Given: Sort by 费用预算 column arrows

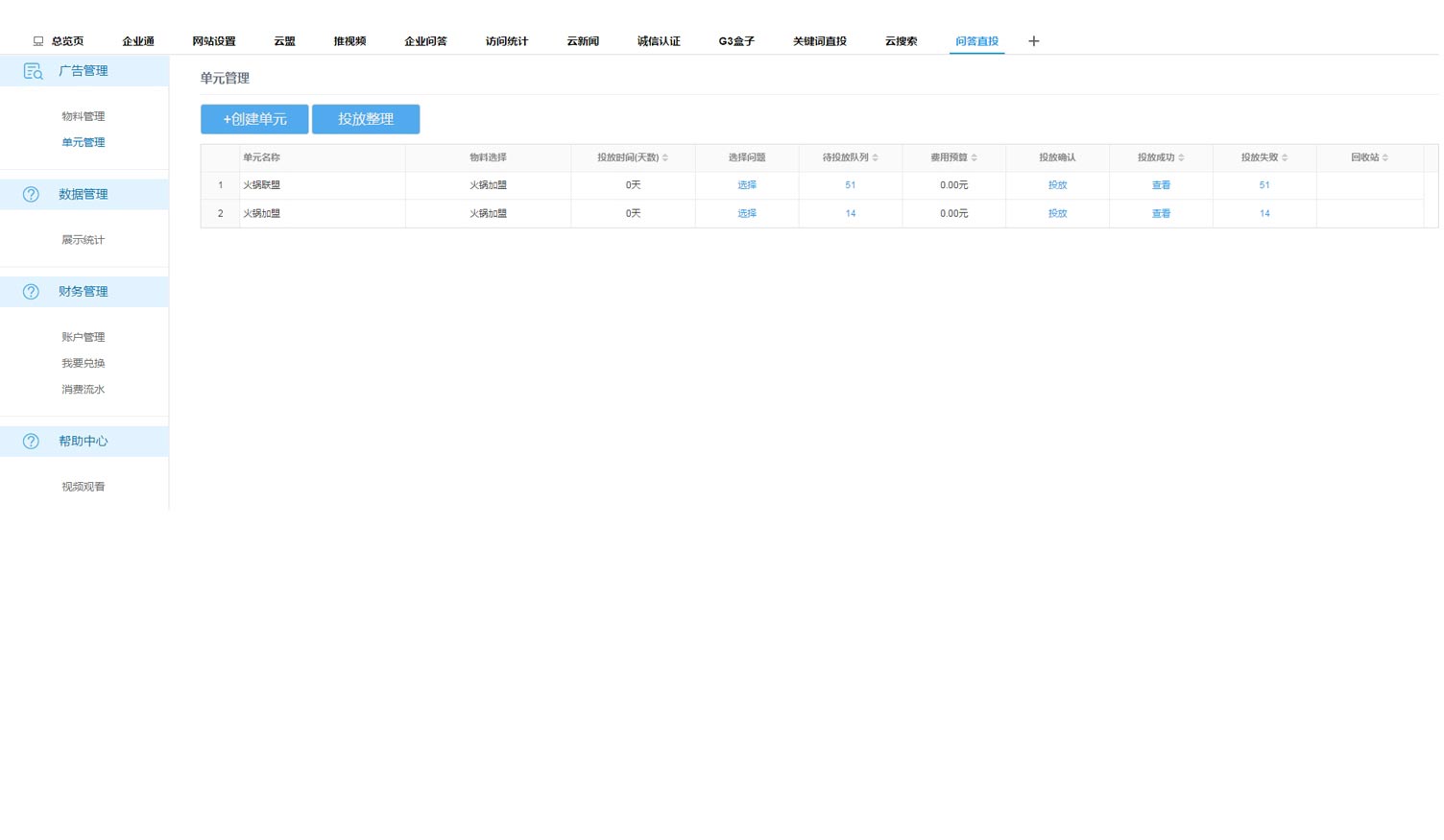Looking at the screenshot, I should [x=975, y=157].
